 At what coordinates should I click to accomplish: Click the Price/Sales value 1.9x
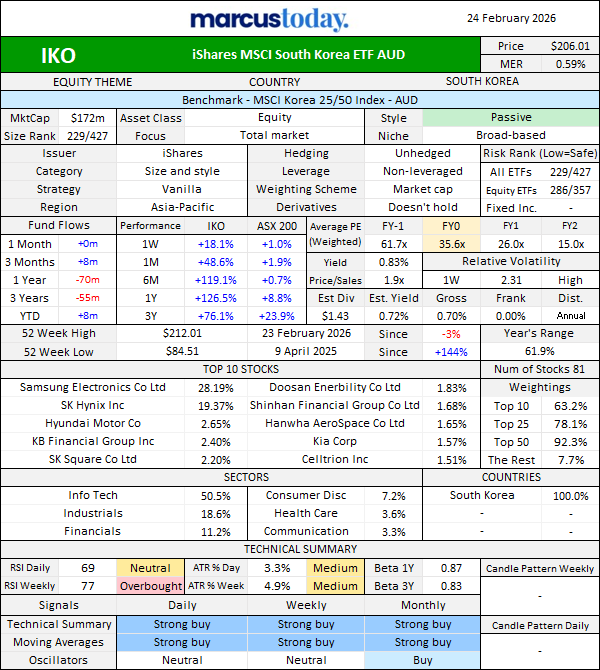(x=394, y=280)
